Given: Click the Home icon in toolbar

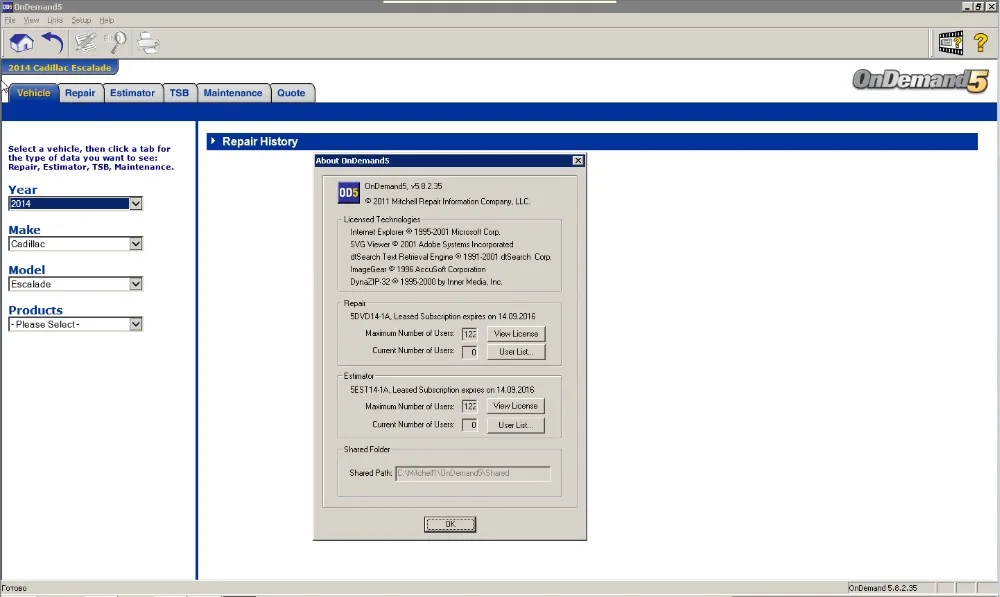Looking at the screenshot, I should pos(21,43).
